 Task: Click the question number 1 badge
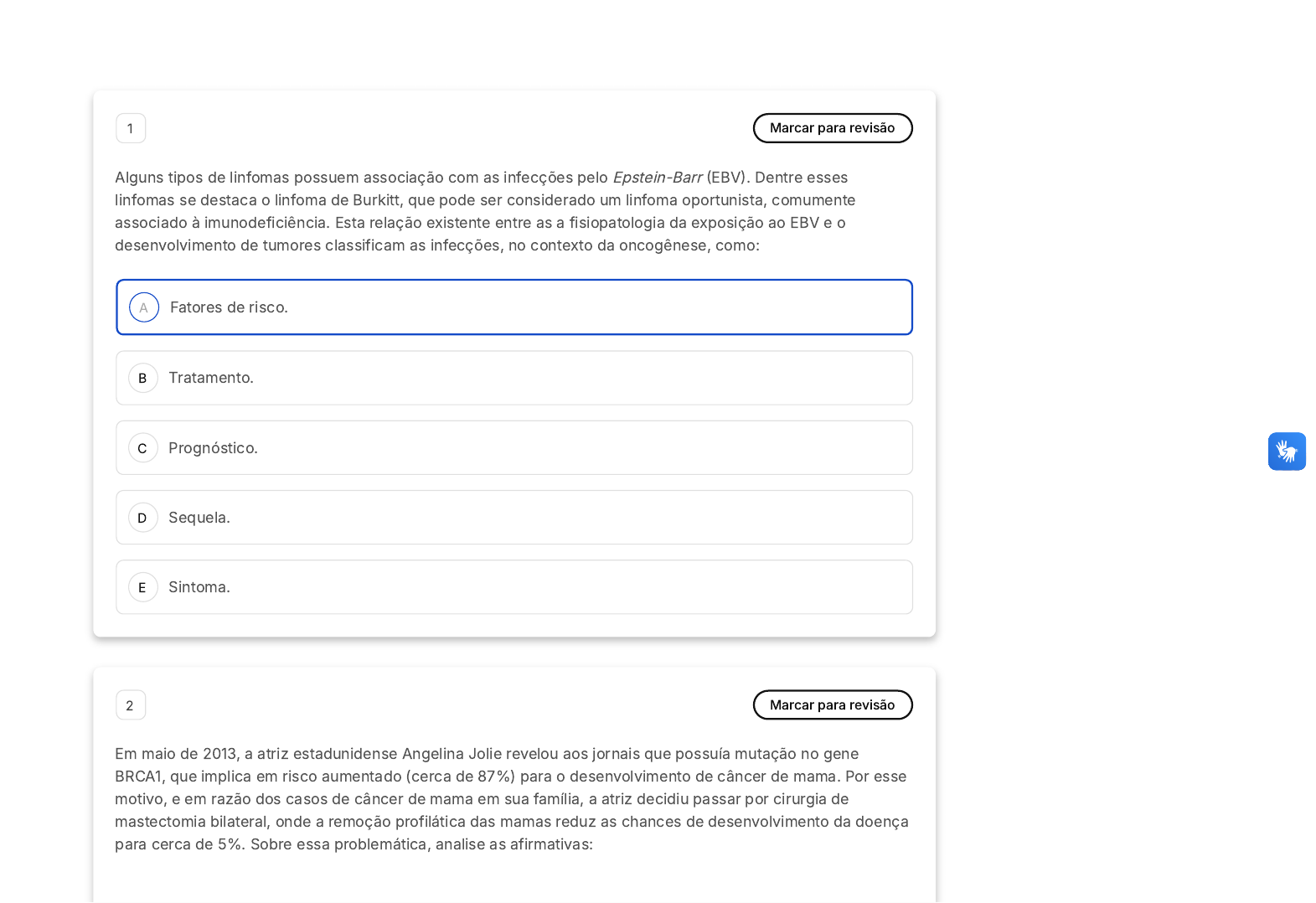[x=131, y=128]
